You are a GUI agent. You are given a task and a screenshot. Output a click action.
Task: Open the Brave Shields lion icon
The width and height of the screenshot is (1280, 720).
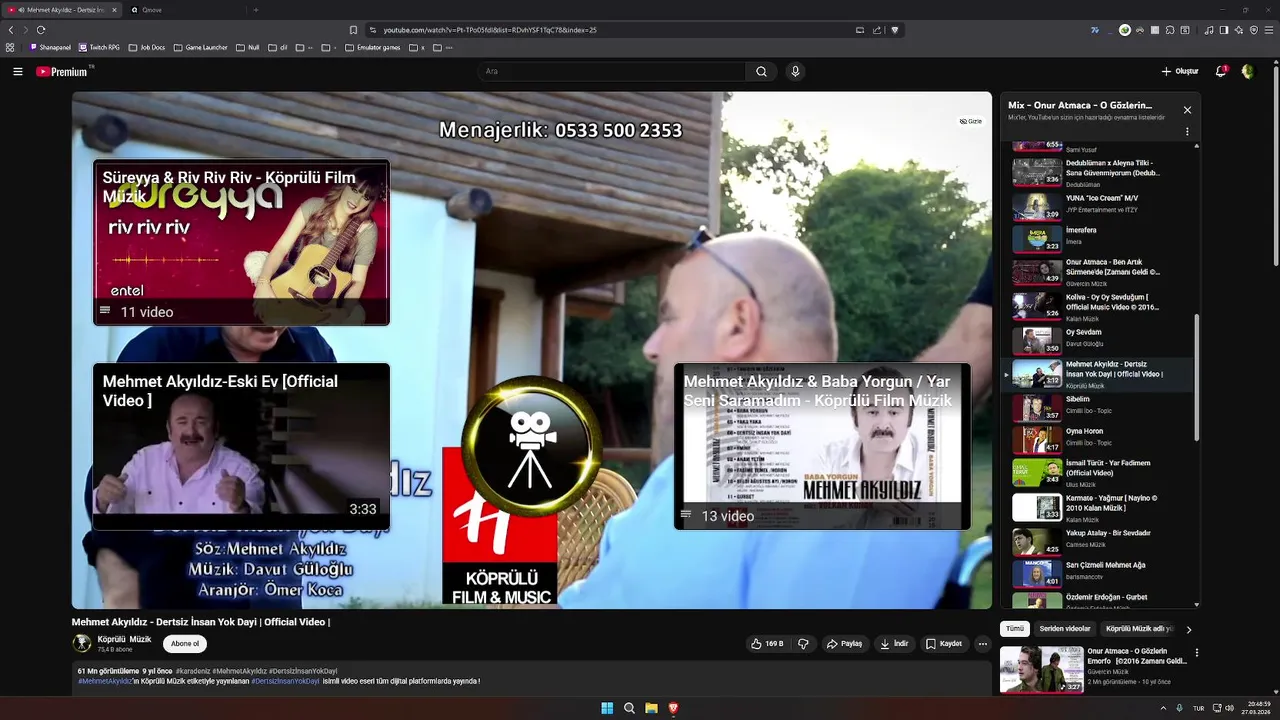pyautogui.click(x=895, y=30)
